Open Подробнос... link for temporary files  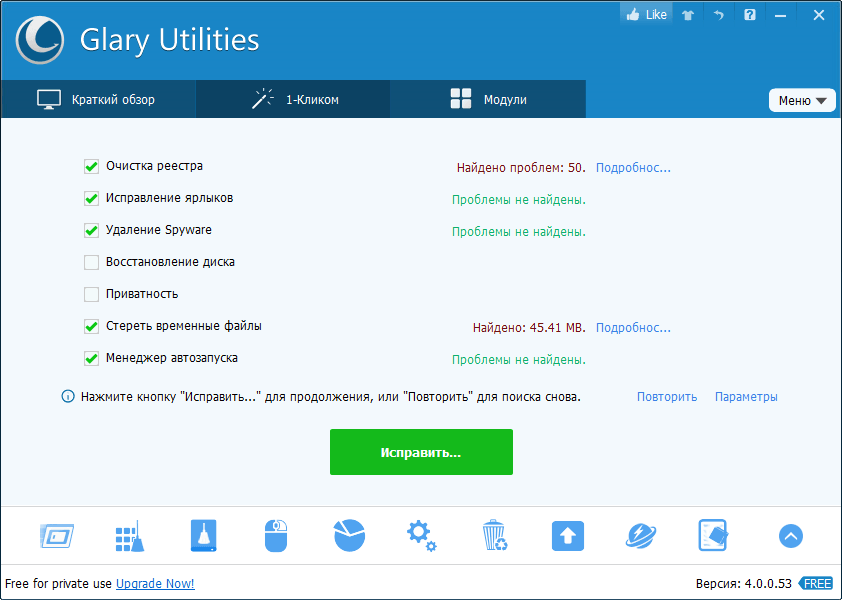[633, 328]
